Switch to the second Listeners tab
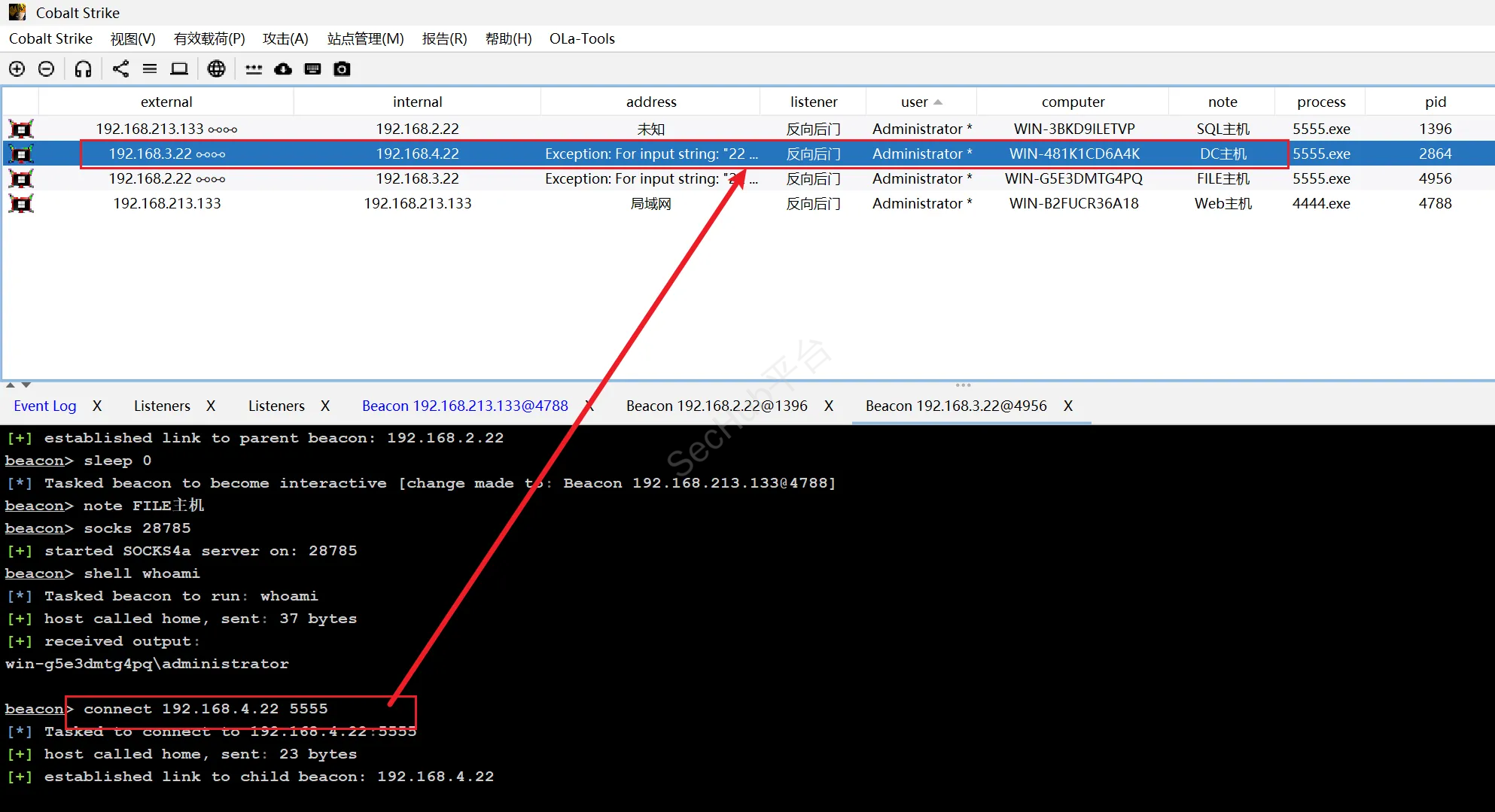The width and height of the screenshot is (1495, 812). click(276, 406)
